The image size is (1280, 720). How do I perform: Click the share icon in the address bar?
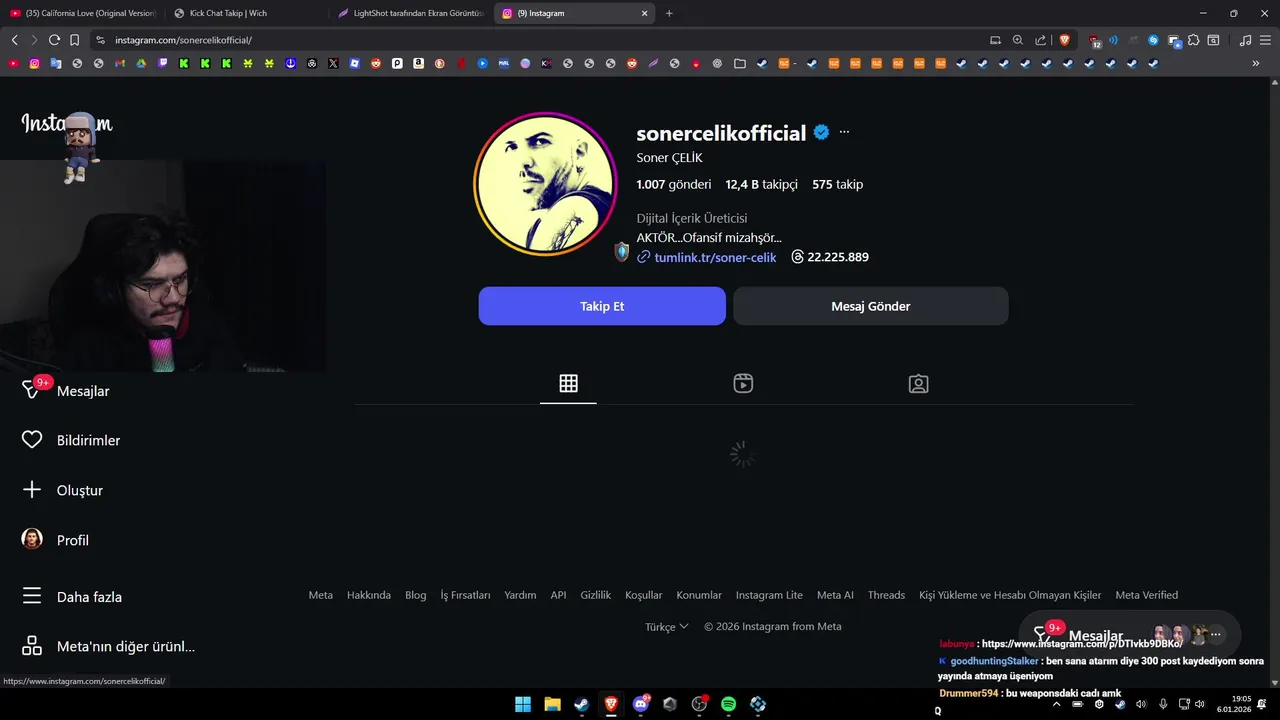click(1041, 40)
